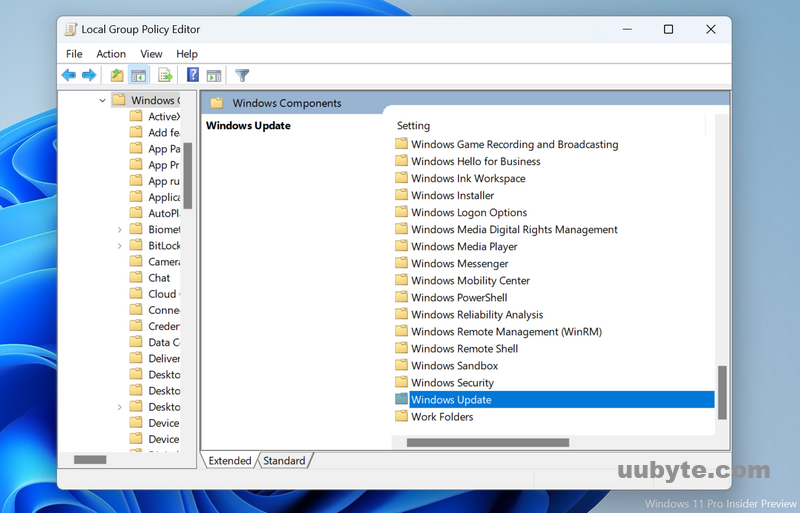The width and height of the screenshot is (800, 513).
Task: Expand the third Deskto tree node
Action: coord(119,407)
